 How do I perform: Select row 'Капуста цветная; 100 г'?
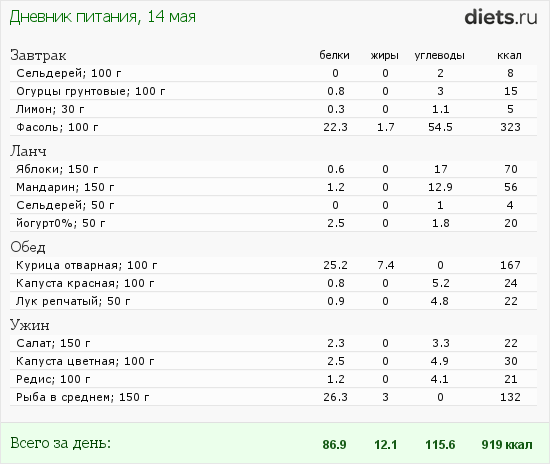(273, 361)
